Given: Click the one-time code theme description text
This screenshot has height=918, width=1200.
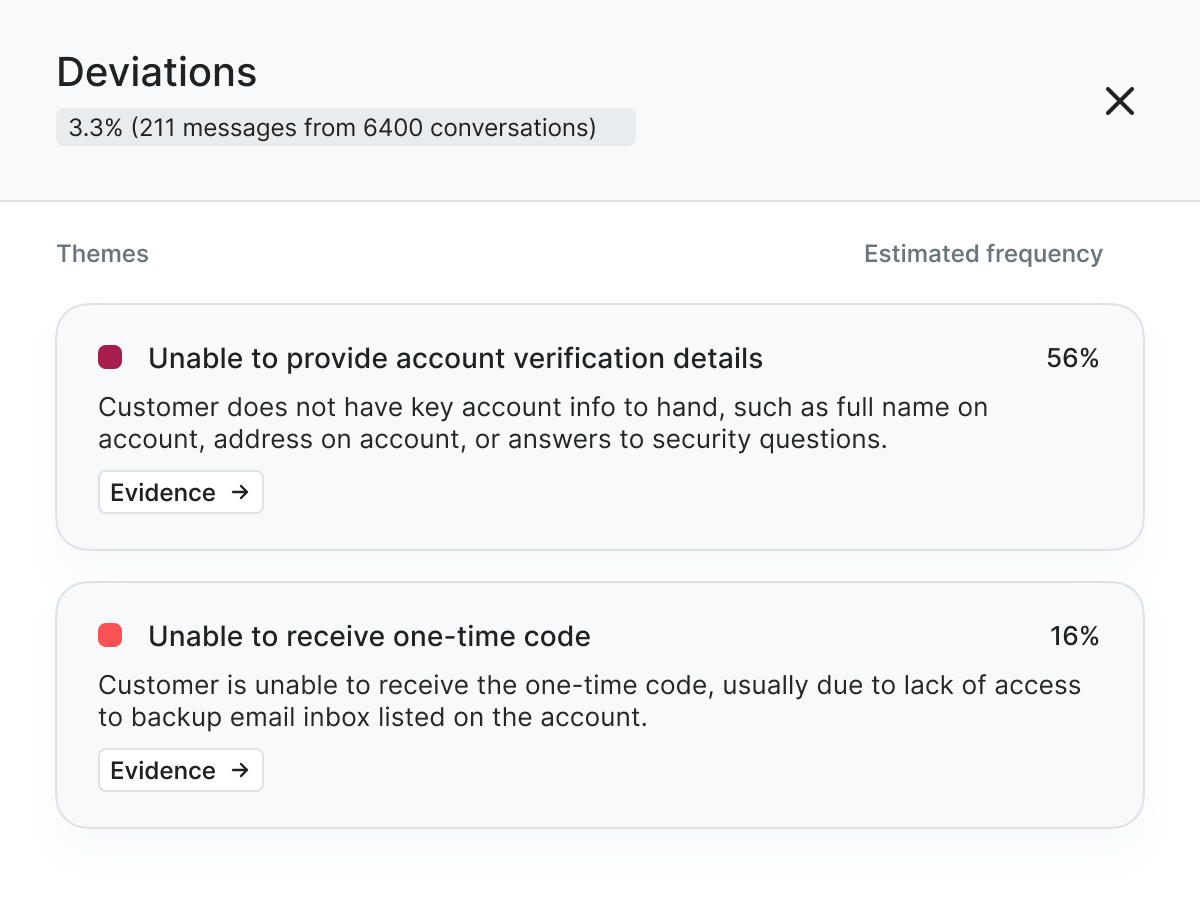Looking at the screenshot, I should pyautogui.click(x=588, y=701).
